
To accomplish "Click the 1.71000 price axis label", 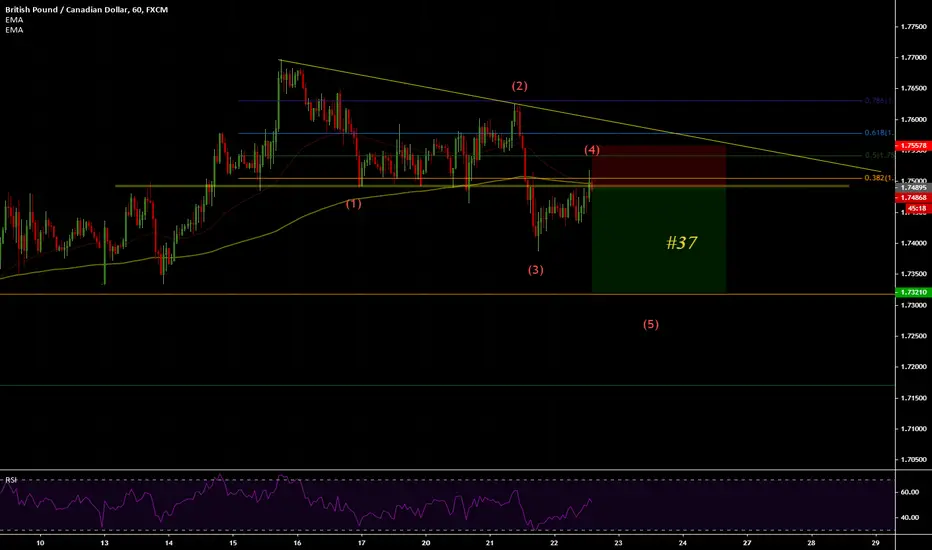I will (x=914, y=429).
